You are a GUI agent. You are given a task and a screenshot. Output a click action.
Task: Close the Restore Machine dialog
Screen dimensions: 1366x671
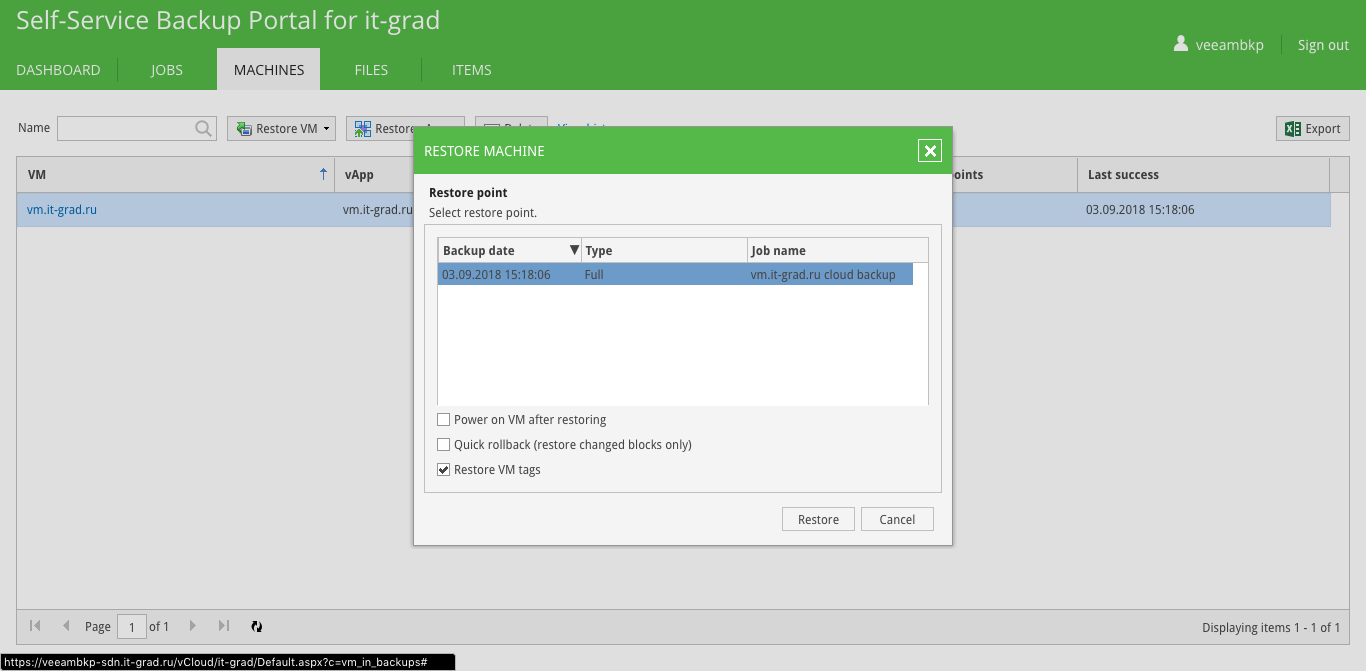pyautogui.click(x=930, y=151)
